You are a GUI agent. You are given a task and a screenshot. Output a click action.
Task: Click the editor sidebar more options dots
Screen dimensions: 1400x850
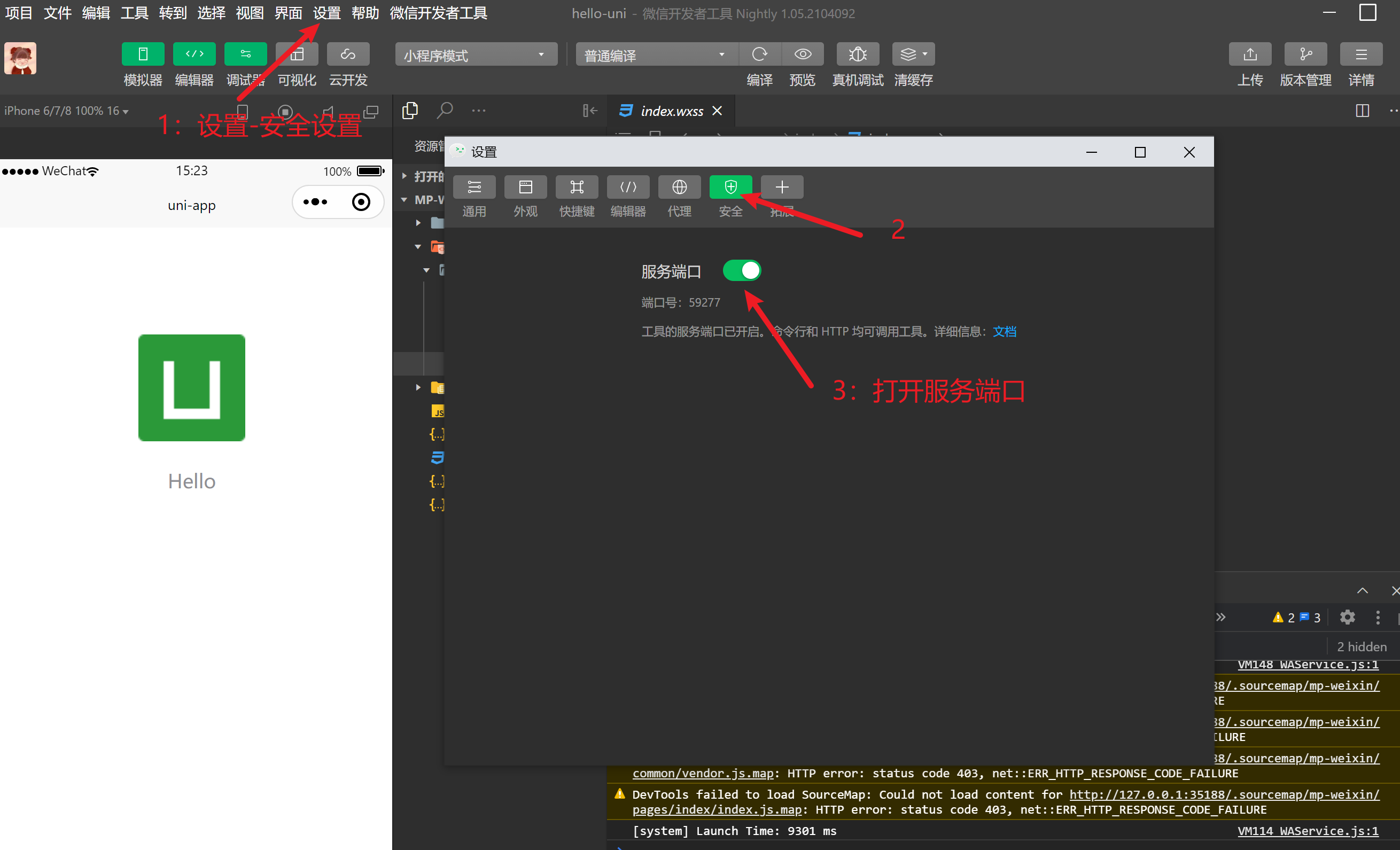[x=479, y=110]
